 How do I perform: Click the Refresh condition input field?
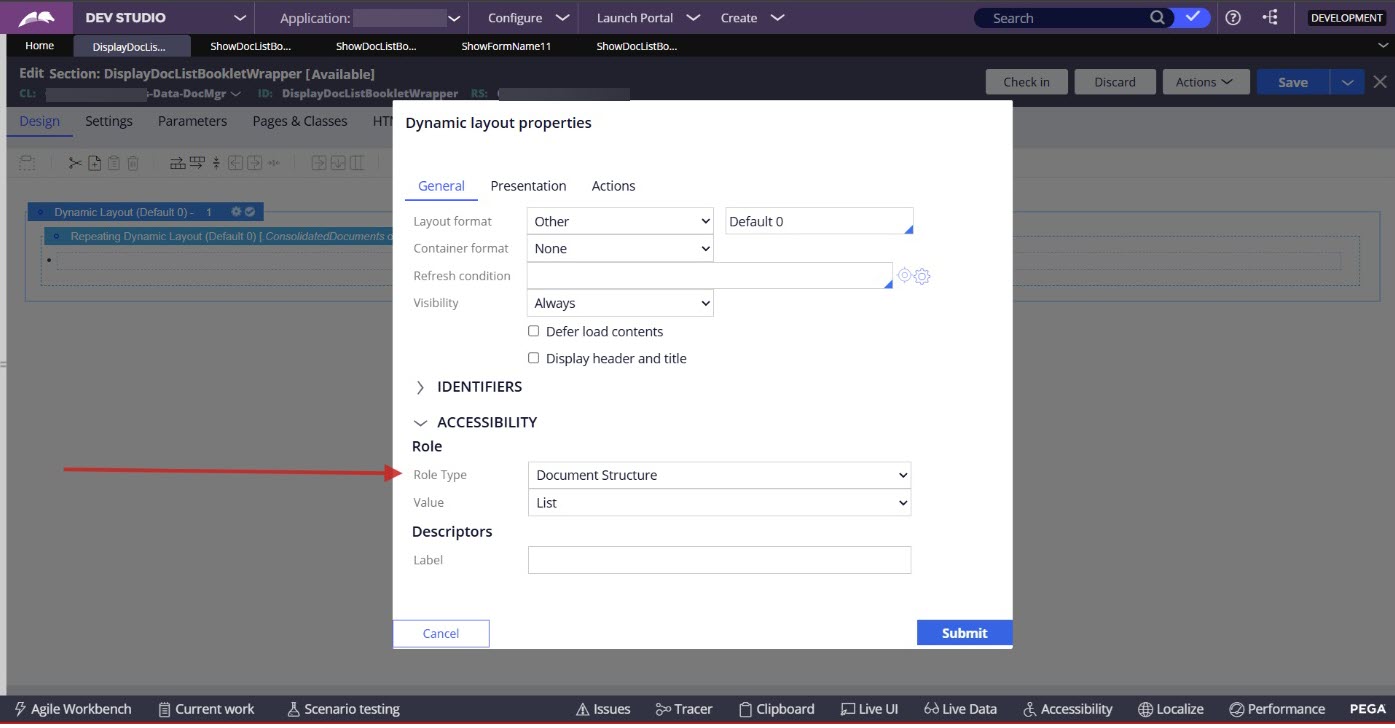click(709, 276)
